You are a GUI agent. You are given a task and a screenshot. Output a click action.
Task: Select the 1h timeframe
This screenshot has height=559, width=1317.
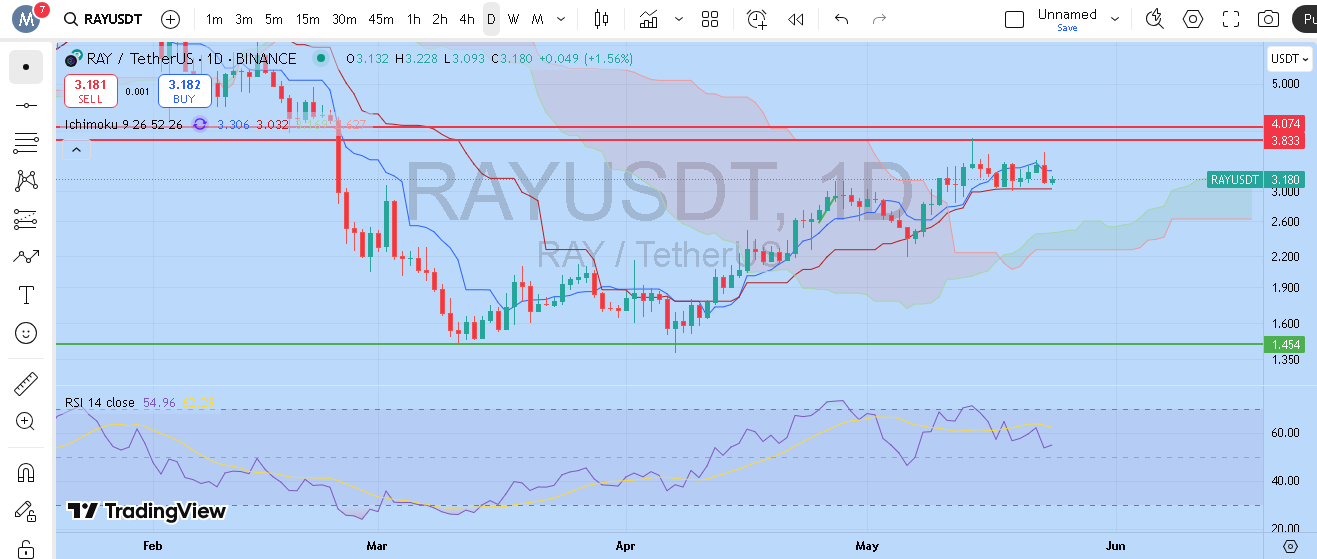(x=414, y=19)
